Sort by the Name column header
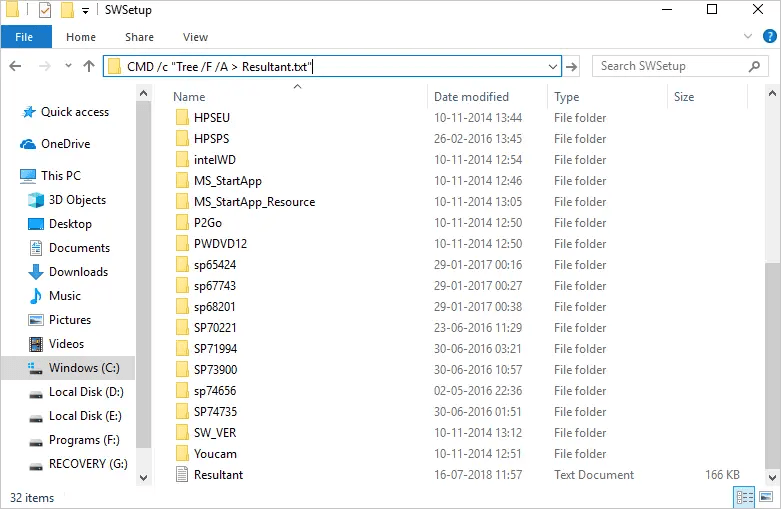The width and height of the screenshot is (781, 509). click(x=189, y=97)
